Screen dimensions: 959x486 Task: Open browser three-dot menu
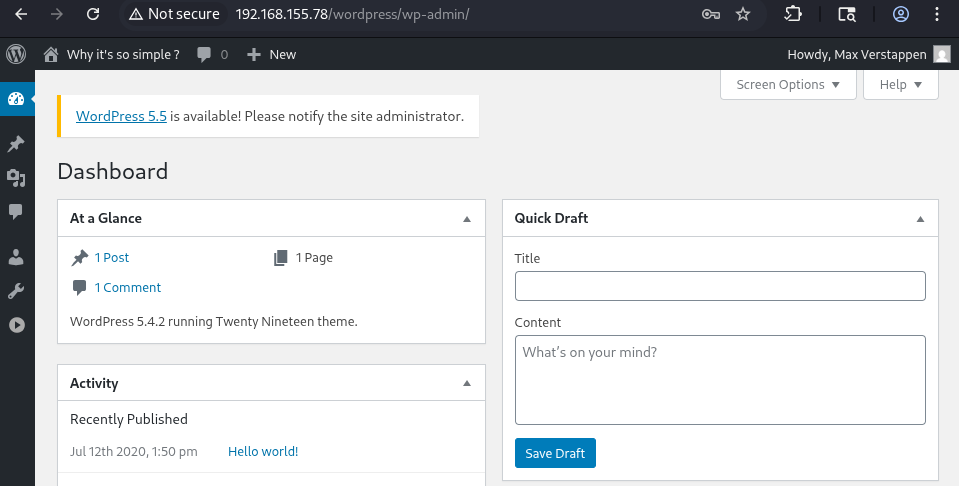[936, 14]
